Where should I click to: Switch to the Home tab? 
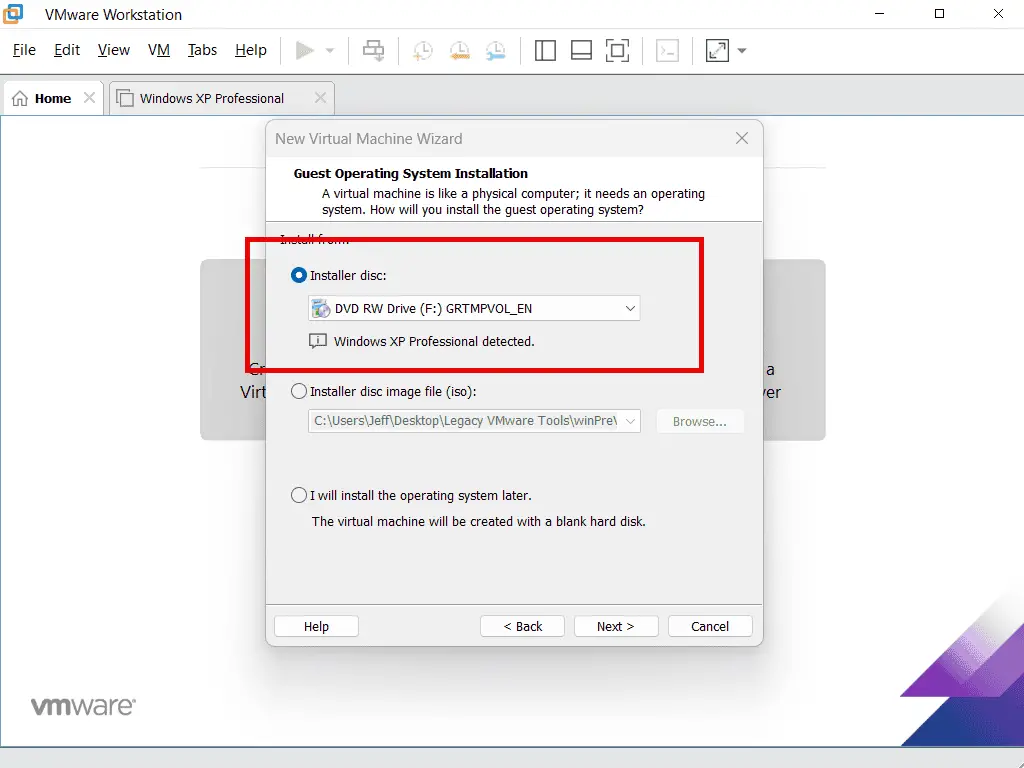53,99
